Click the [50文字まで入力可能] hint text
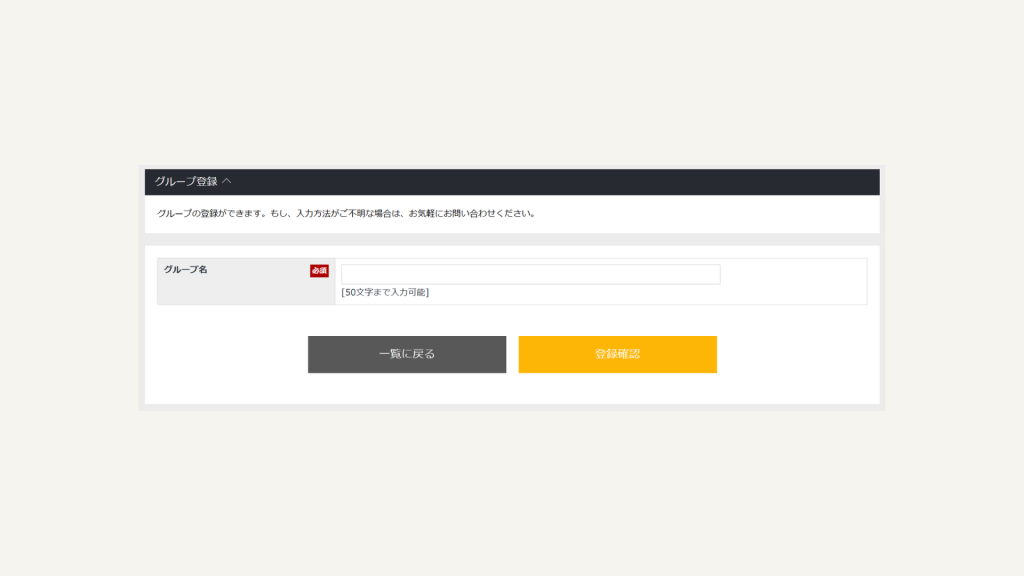The height and width of the screenshot is (576, 1024). 385,293
